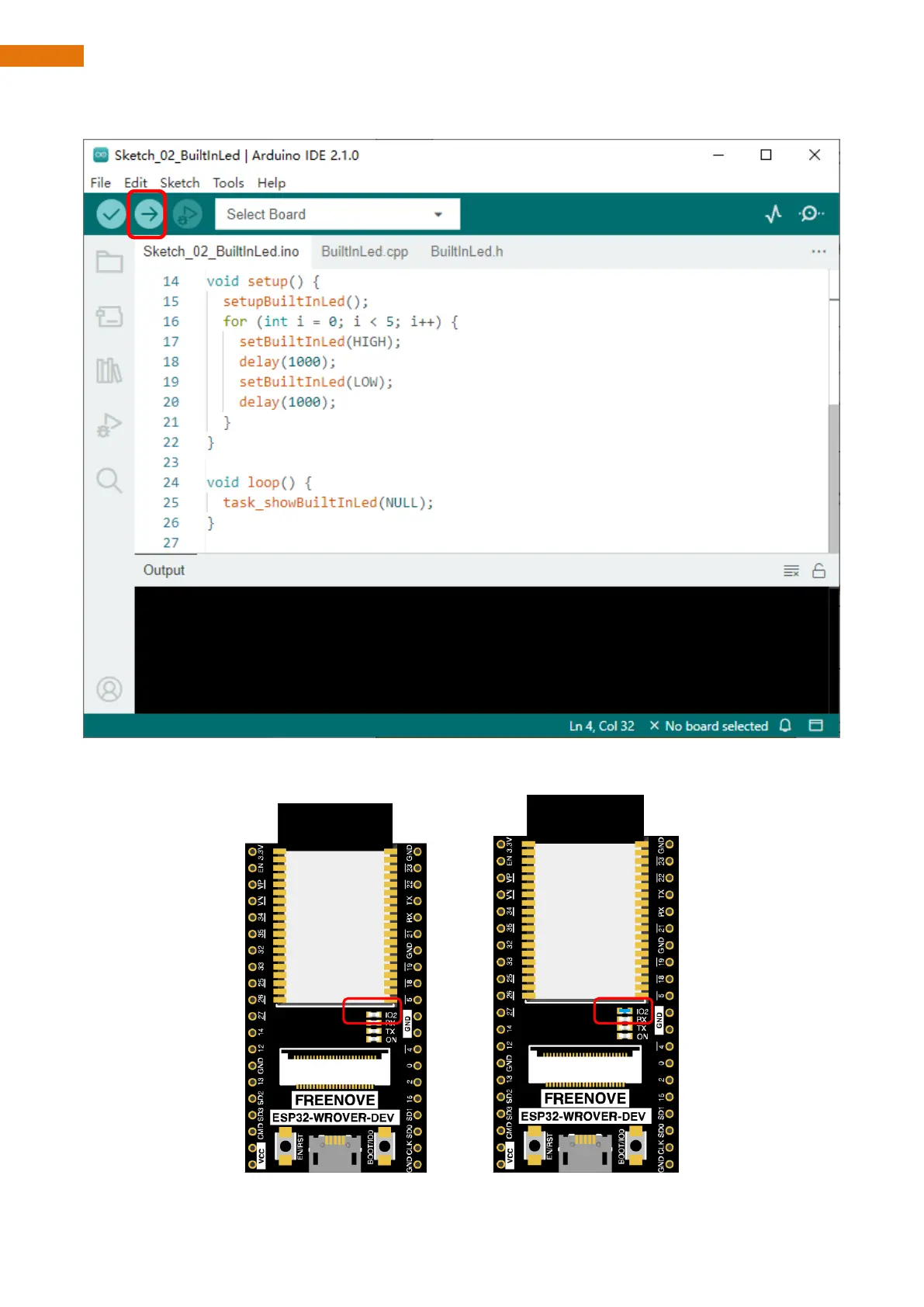The image size is (924, 1307).
Task: Switch to the BuiltInLed.h tab
Action: pyautogui.click(x=467, y=251)
